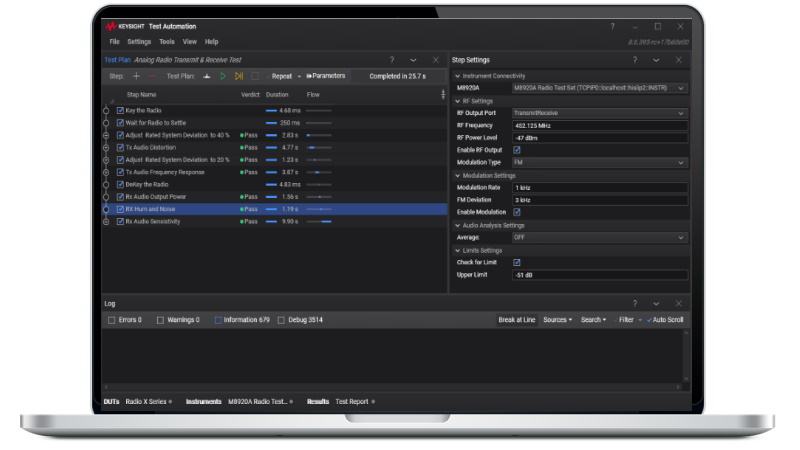The height and width of the screenshot is (450, 800).
Task: Open the Test Plan panel help icon
Action: coord(391,60)
